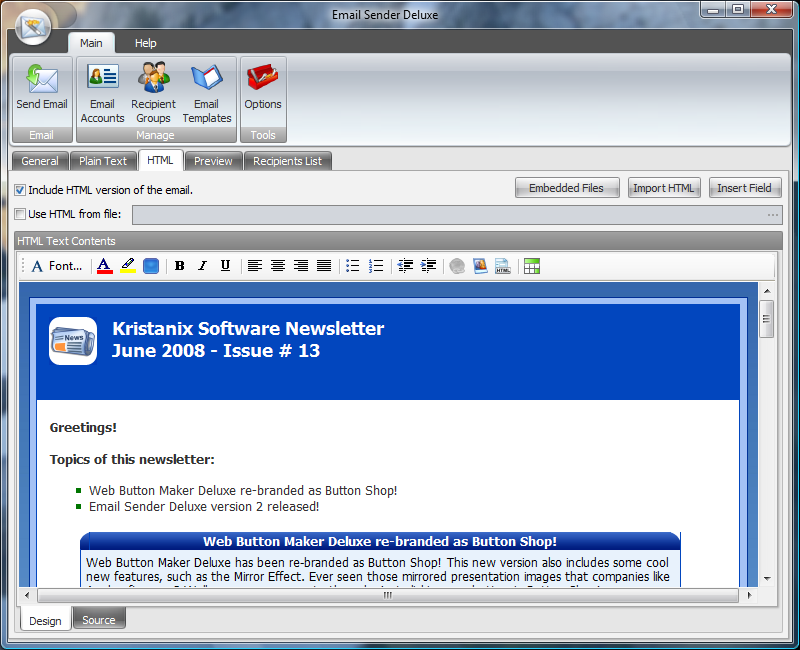Click Insert Field button
800x650 pixels.
coord(744,188)
